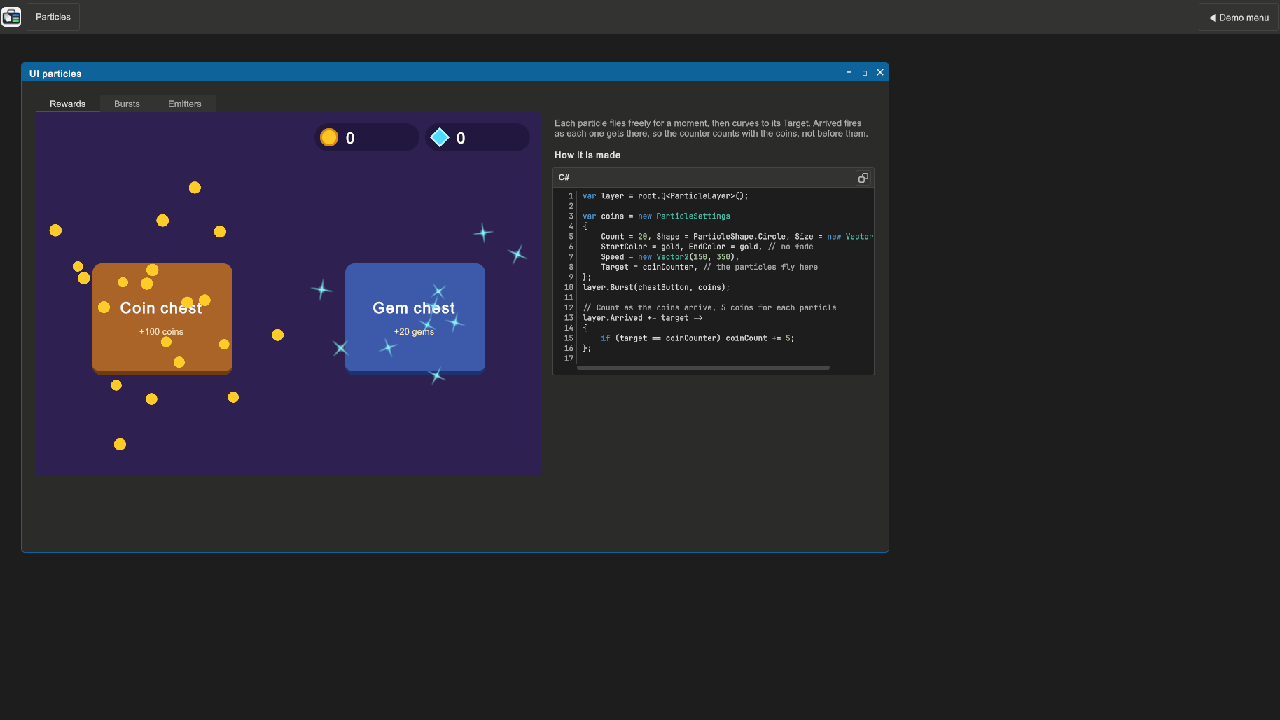Open the Gem chest for +20 gems
The image size is (1280, 720).
coord(415,317)
